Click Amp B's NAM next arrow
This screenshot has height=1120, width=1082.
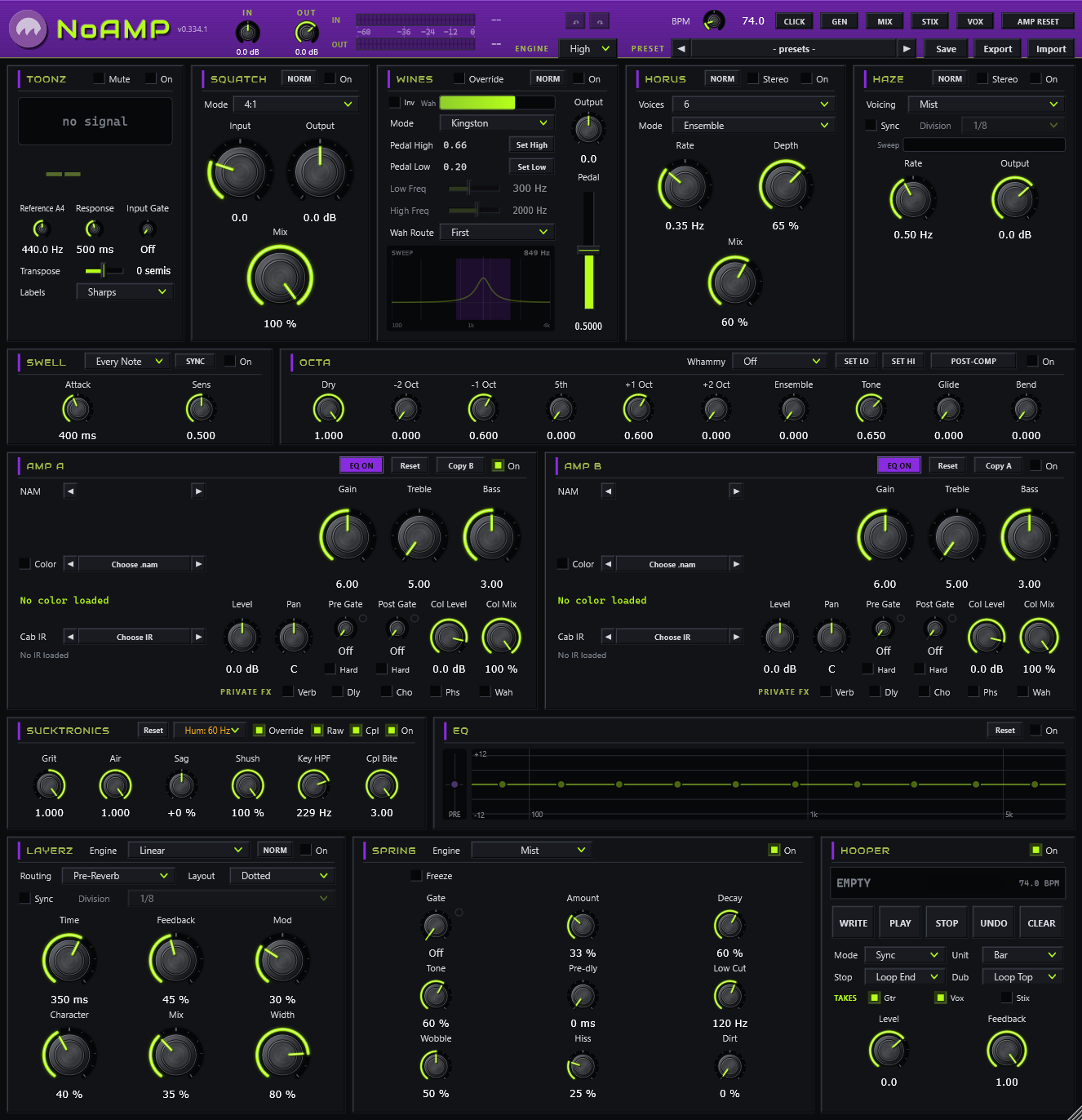point(736,491)
